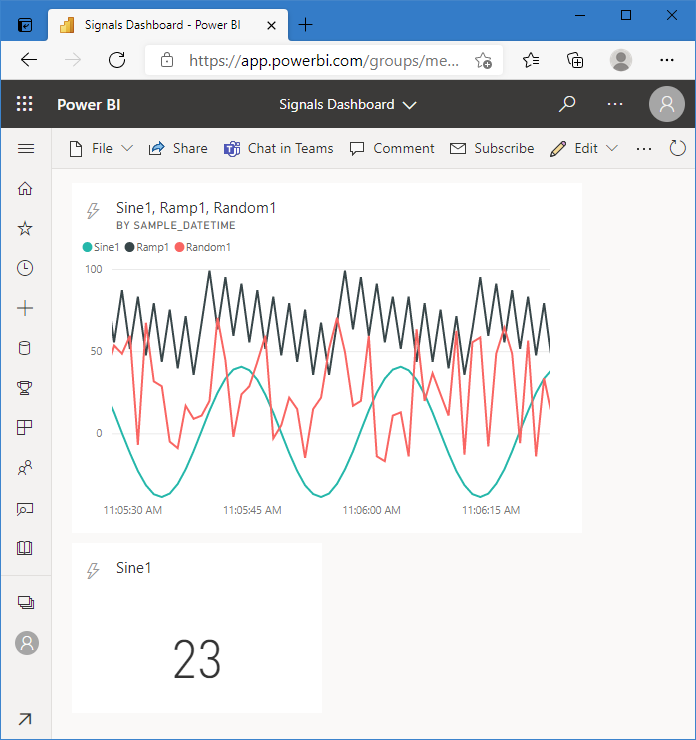
Task: Click the Share button
Action: 178,149
